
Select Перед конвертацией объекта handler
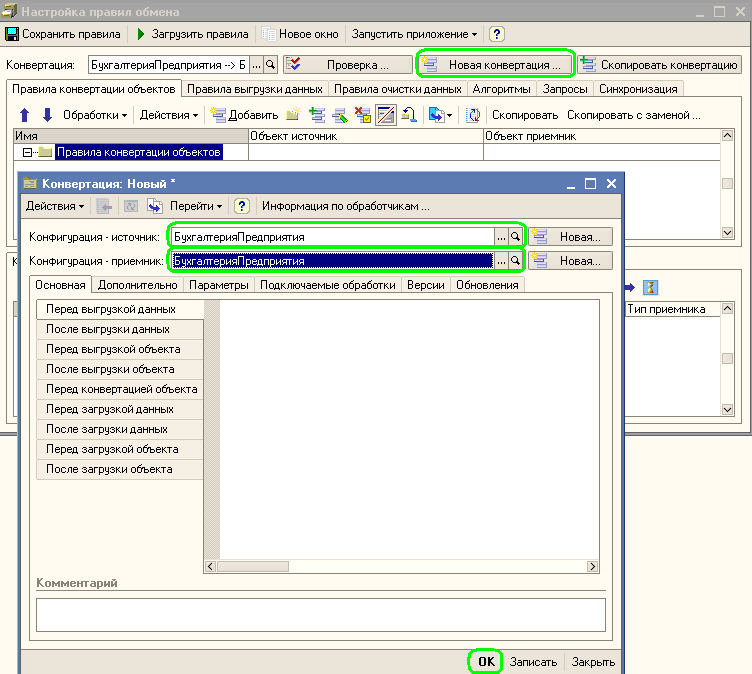[x=120, y=389]
